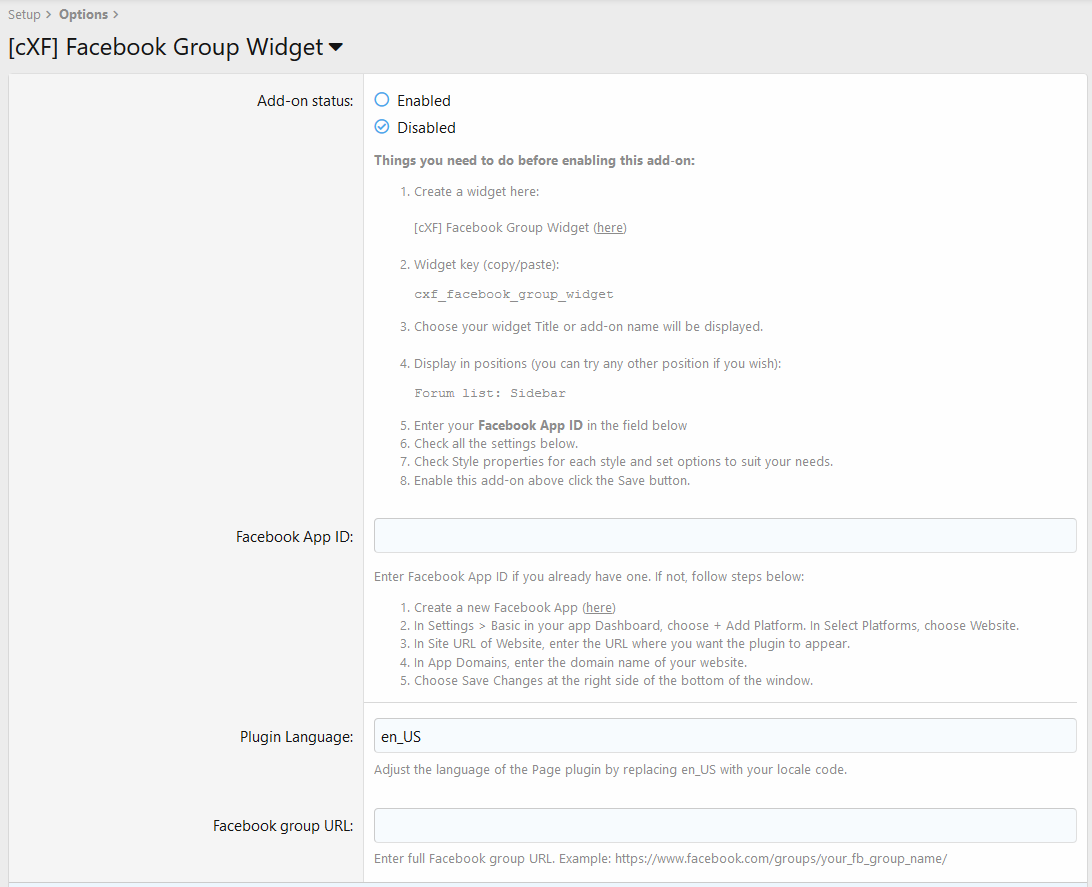Click the chevron after the Setup breadcrumb
1092x887 pixels.
click(49, 14)
